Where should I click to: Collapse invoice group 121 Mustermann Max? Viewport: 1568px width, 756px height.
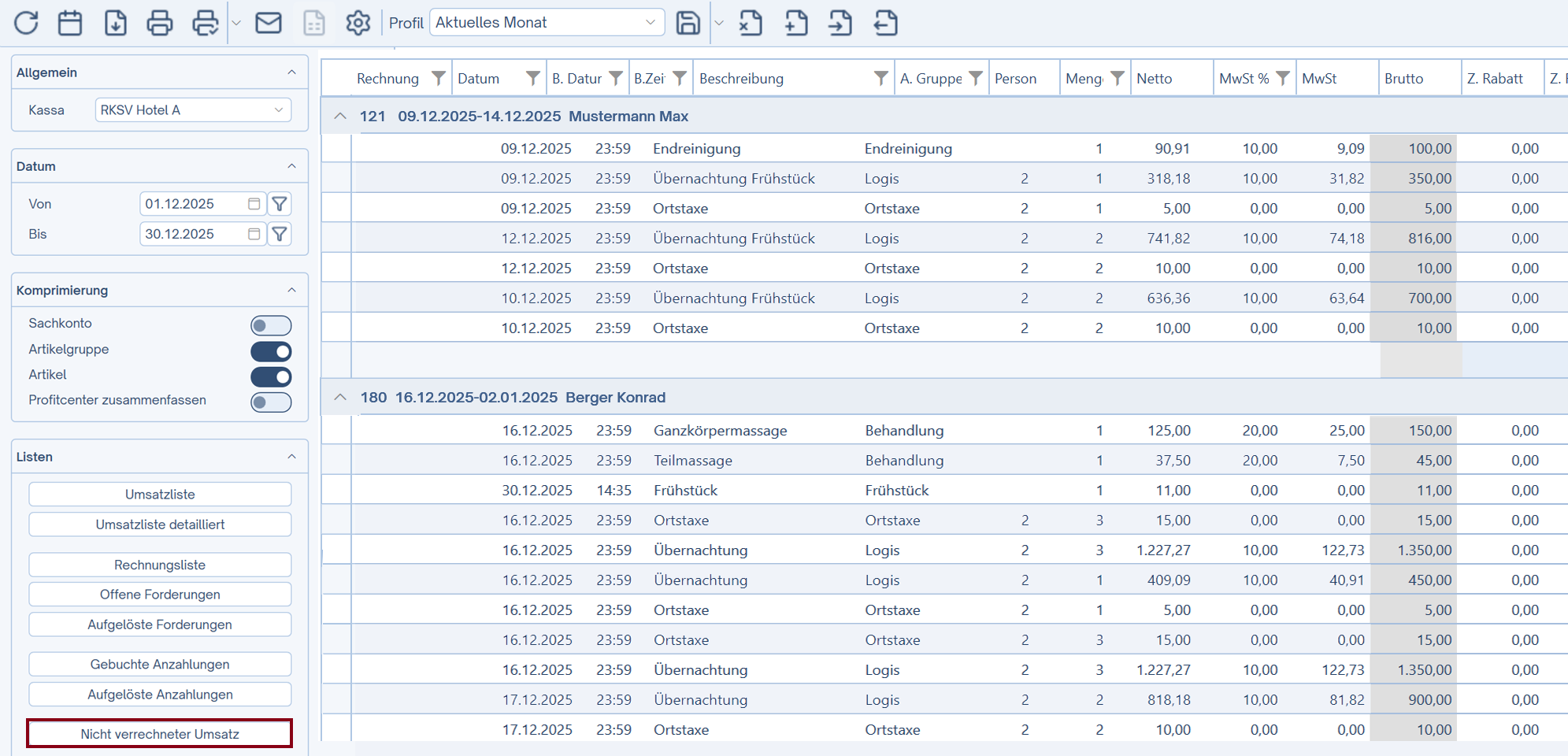[x=340, y=117]
